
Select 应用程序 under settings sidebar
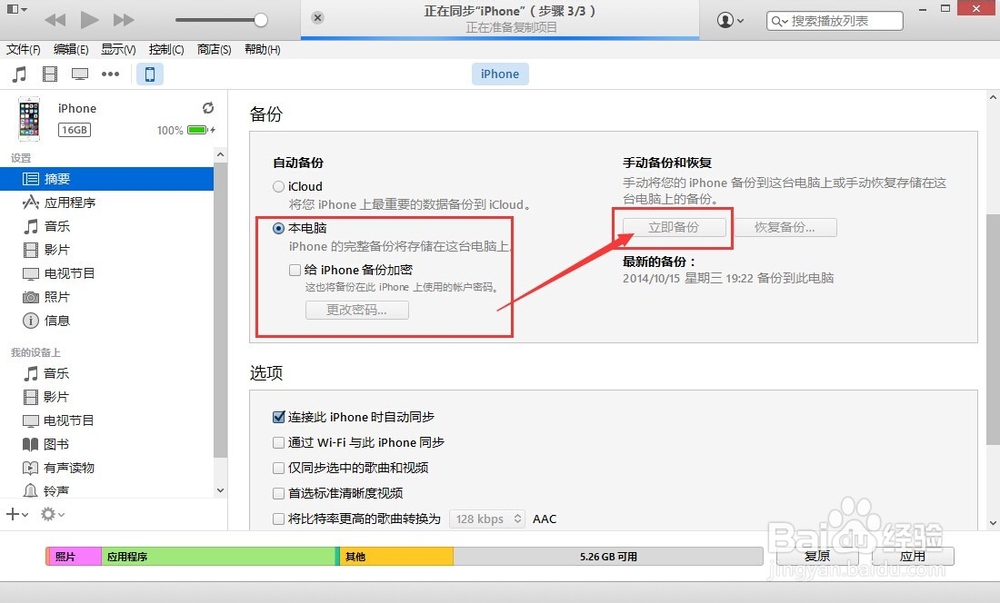(x=107, y=203)
